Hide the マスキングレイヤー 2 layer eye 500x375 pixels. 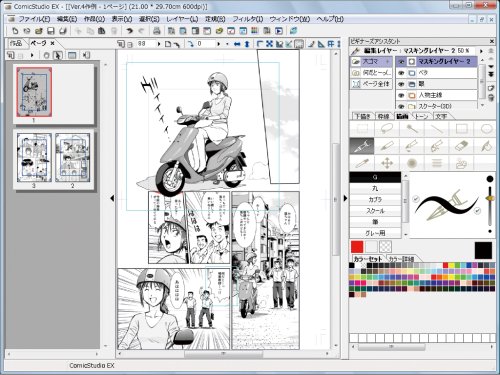pos(401,62)
